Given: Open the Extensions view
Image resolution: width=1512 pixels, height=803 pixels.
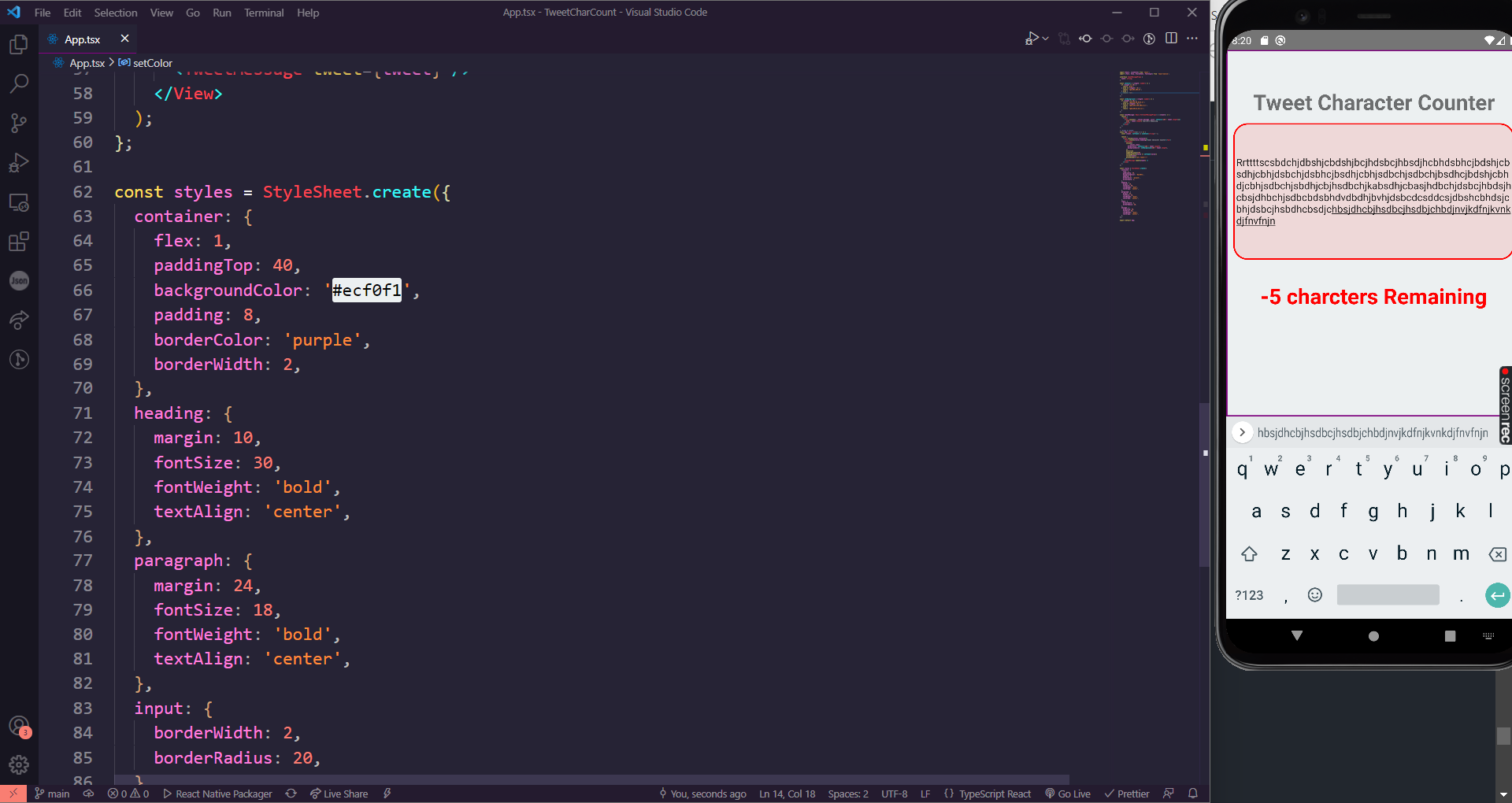Looking at the screenshot, I should 19,241.
